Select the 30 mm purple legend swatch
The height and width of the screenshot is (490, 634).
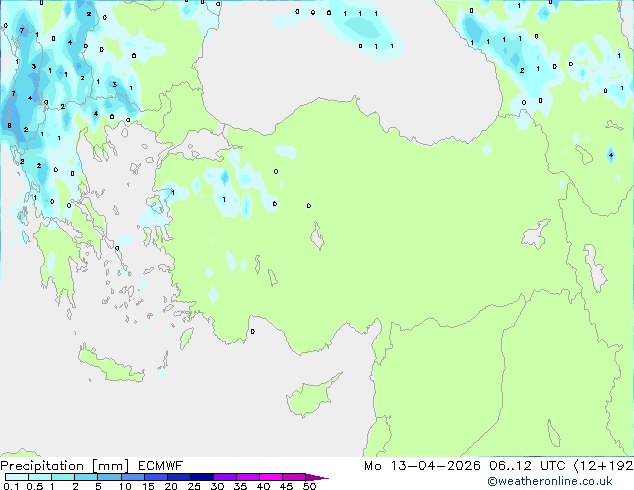click(x=225, y=477)
